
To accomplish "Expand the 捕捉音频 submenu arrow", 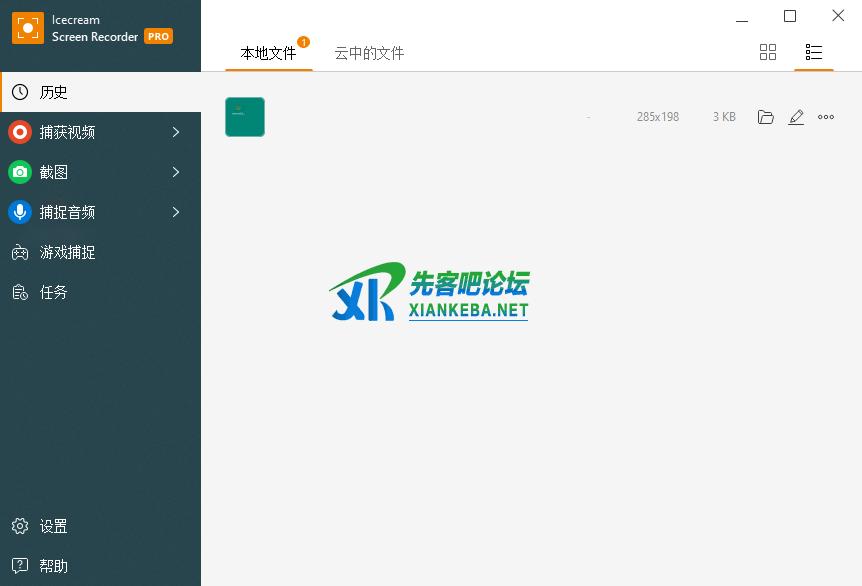I will coord(176,212).
